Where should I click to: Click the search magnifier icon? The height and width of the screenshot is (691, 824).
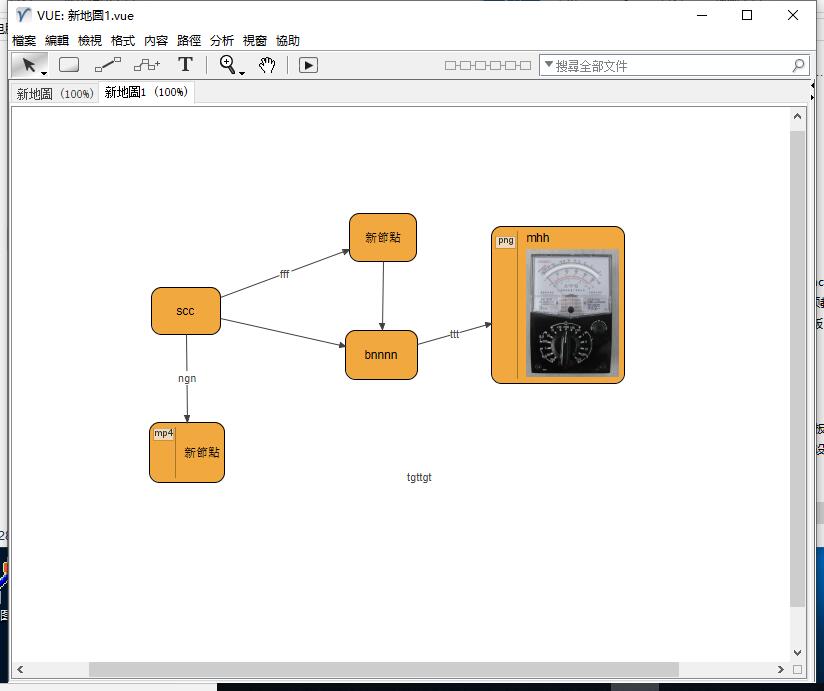coord(798,65)
